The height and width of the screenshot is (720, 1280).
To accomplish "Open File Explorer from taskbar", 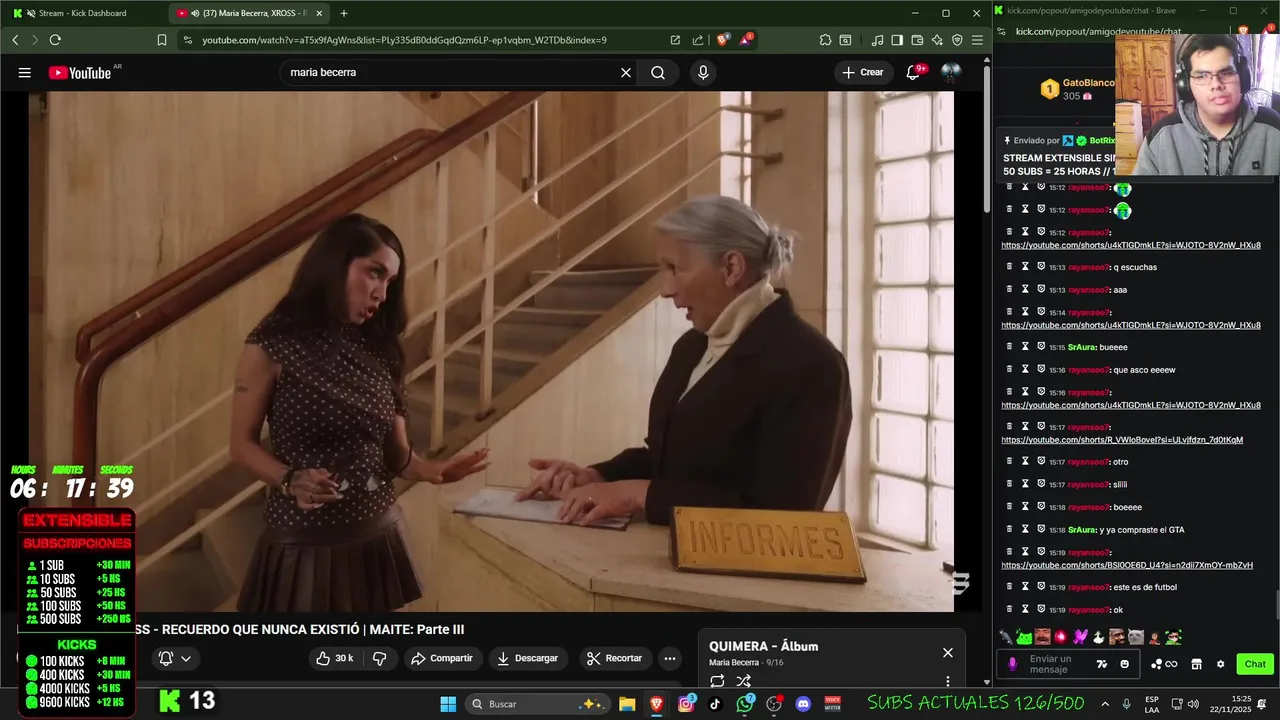I will click(627, 704).
